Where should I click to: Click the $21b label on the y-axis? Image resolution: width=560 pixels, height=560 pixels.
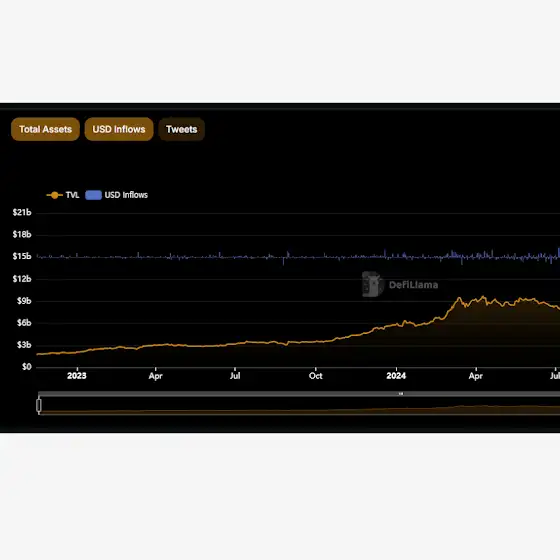click(22, 212)
